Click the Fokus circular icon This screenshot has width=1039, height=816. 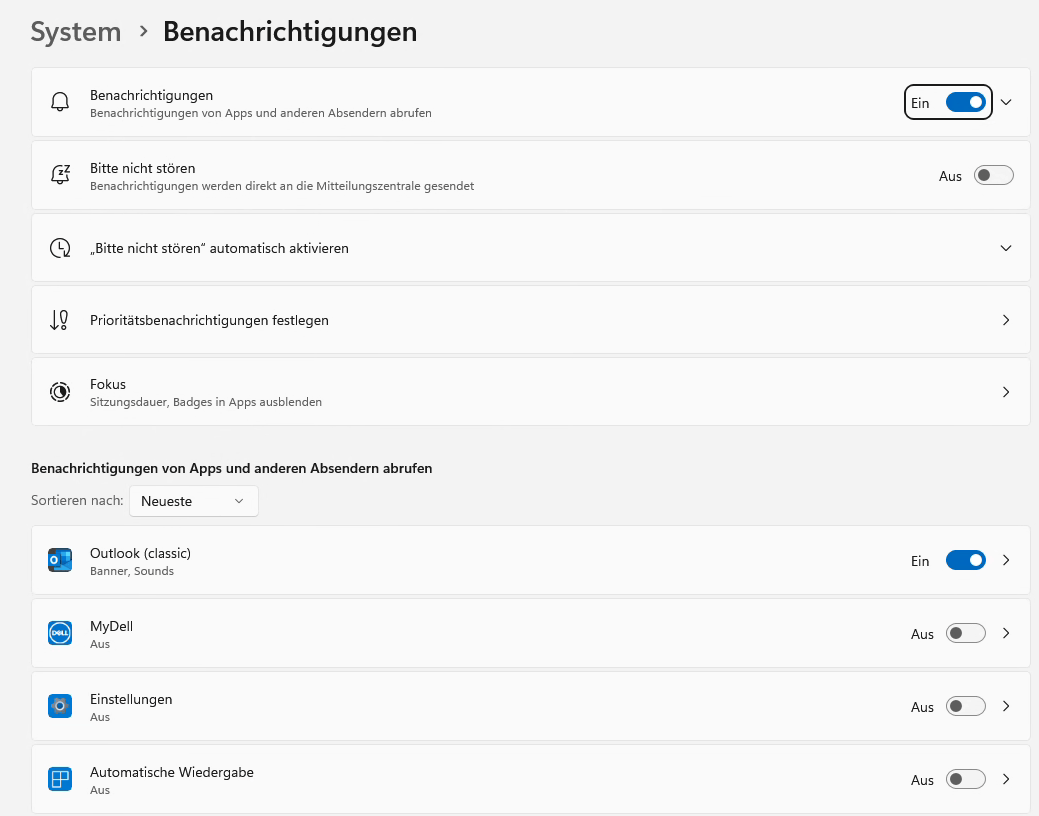60,392
